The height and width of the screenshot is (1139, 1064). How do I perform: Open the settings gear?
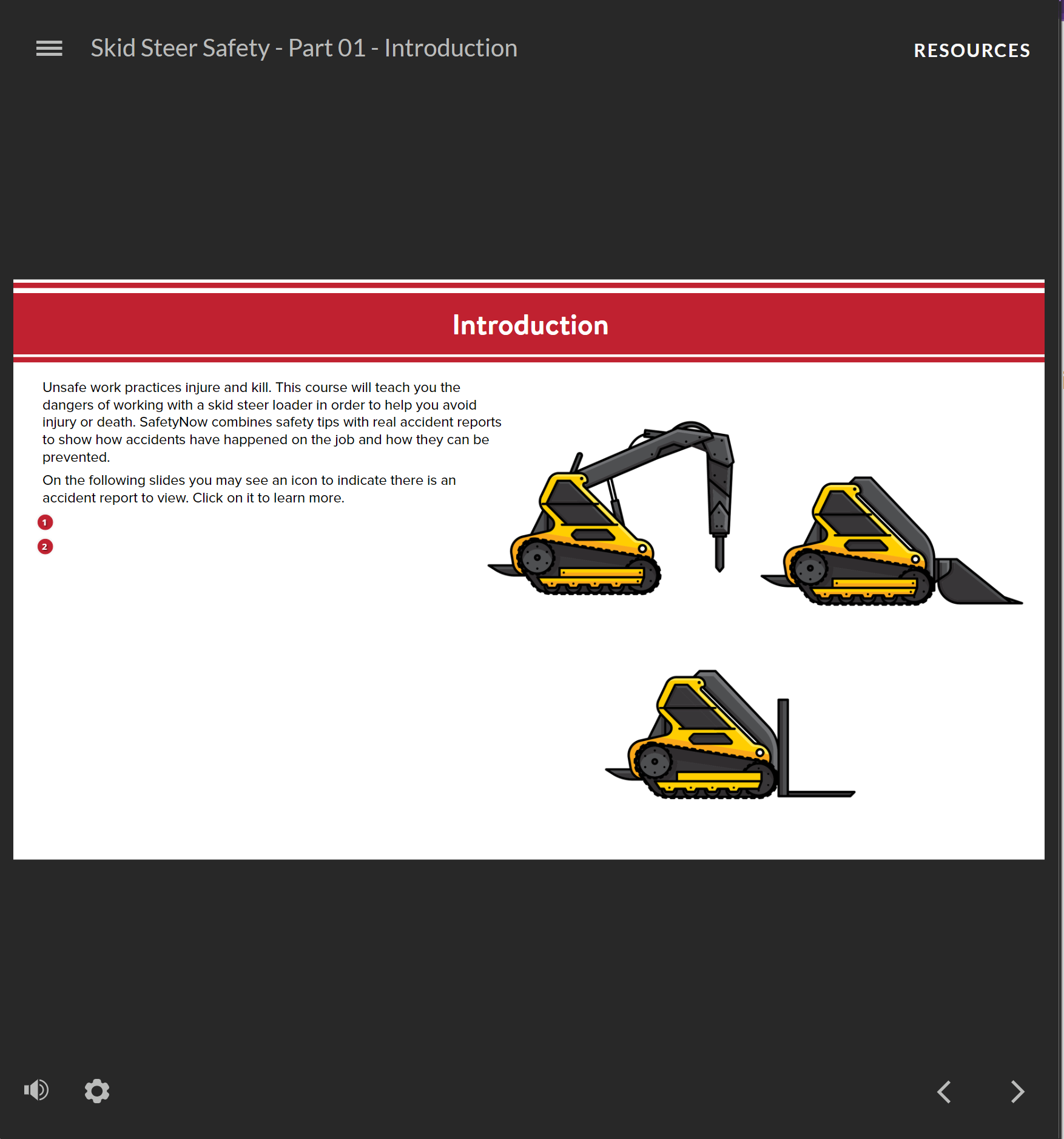[97, 1091]
